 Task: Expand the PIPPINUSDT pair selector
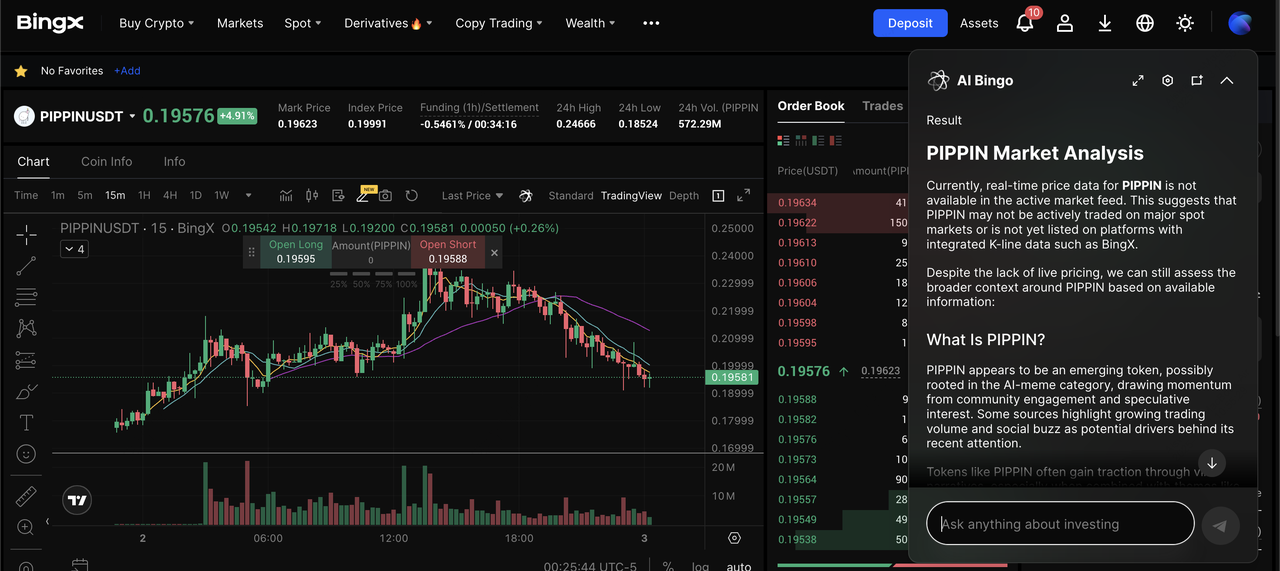[x=132, y=117]
